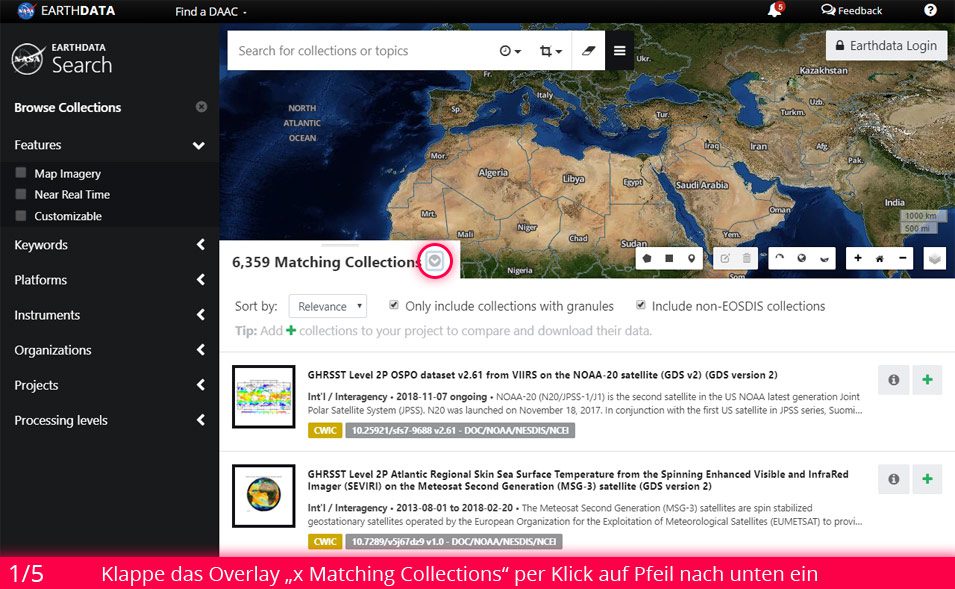Open the Feedback link

point(851,10)
